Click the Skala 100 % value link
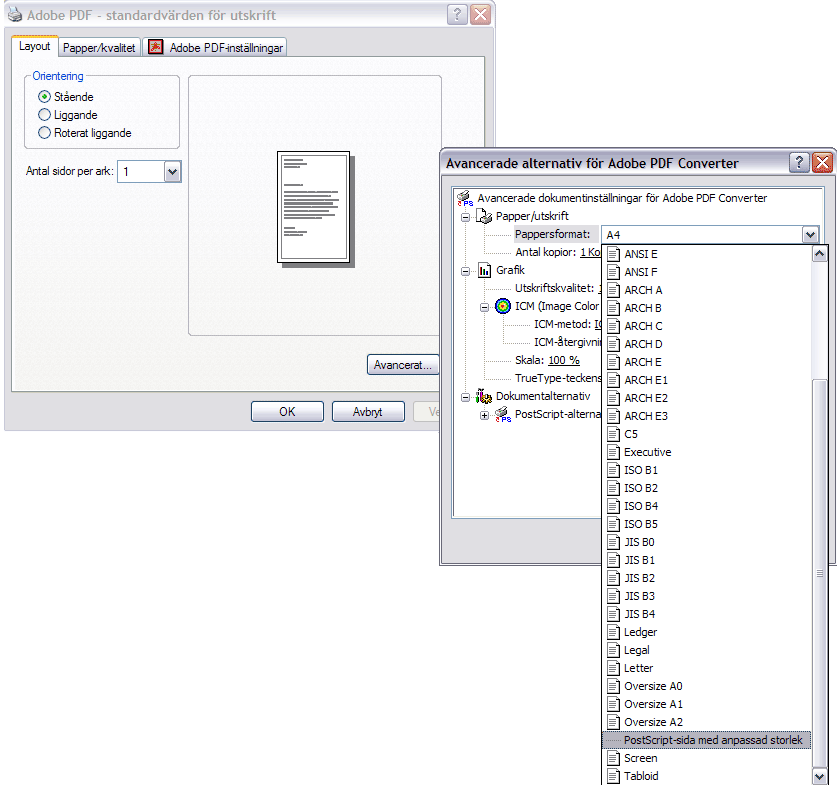 click(564, 360)
